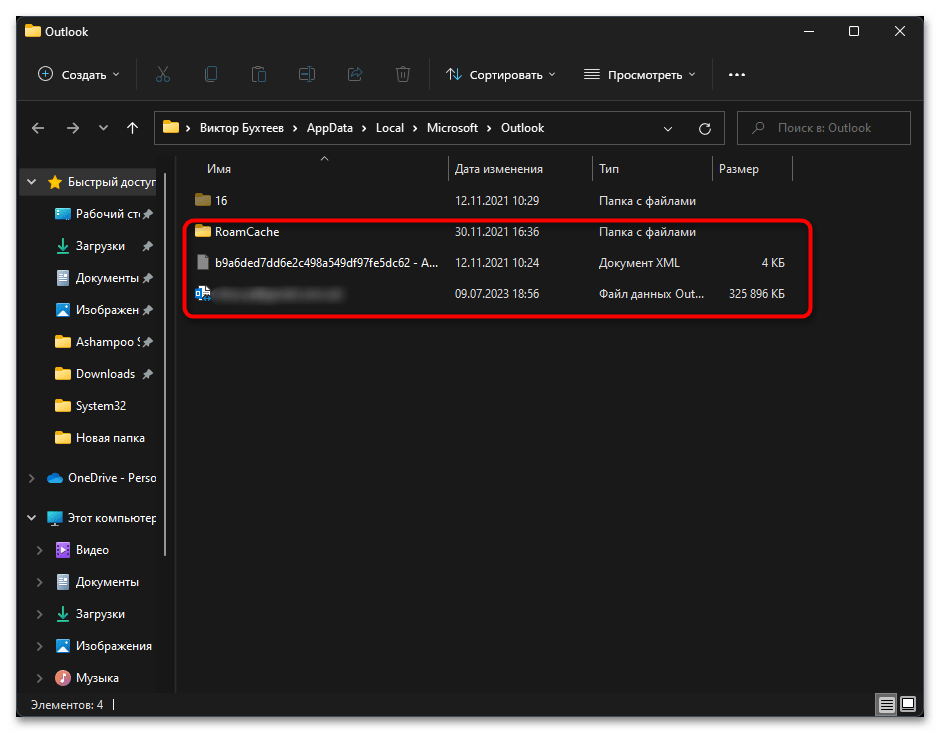Click the Элементов: 4 status text
The width and height of the screenshot is (940, 733).
click(x=67, y=705)
